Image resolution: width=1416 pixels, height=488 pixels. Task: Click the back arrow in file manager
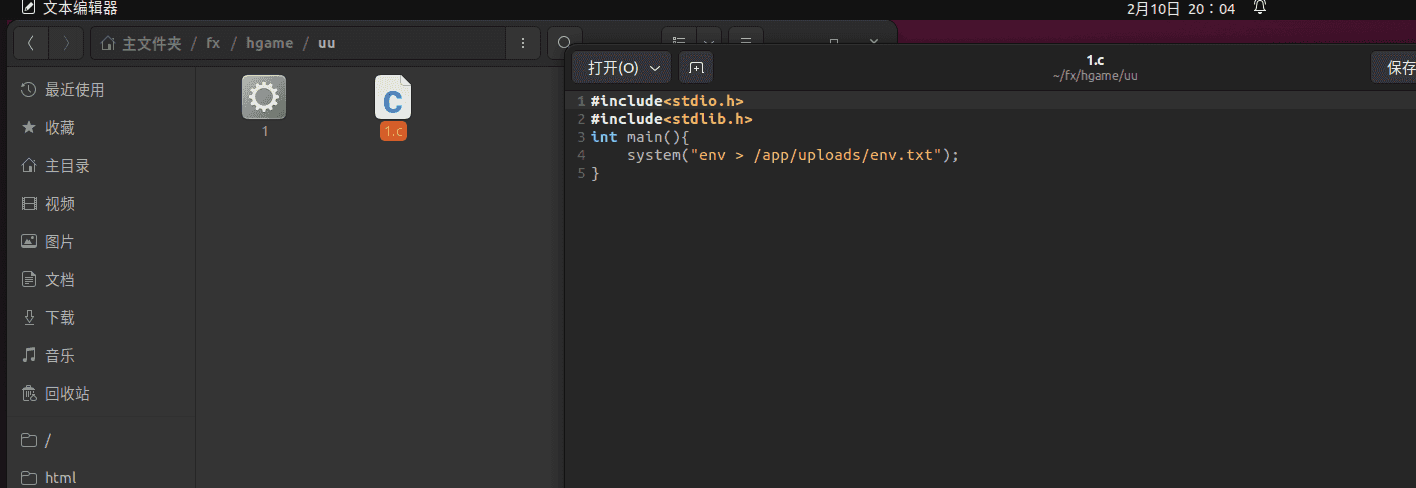coord(31,43)
